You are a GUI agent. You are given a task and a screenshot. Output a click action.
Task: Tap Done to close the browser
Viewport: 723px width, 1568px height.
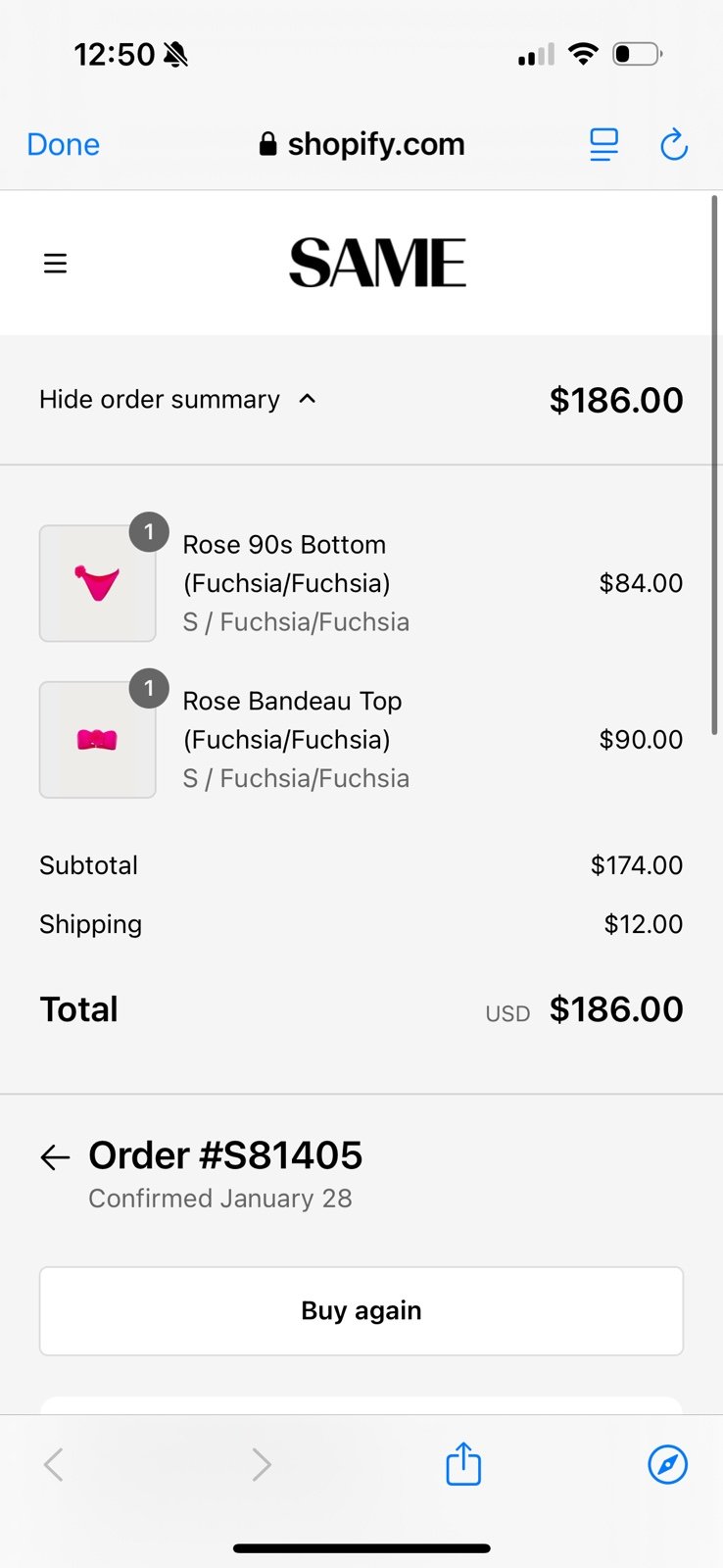coord(64,145)
